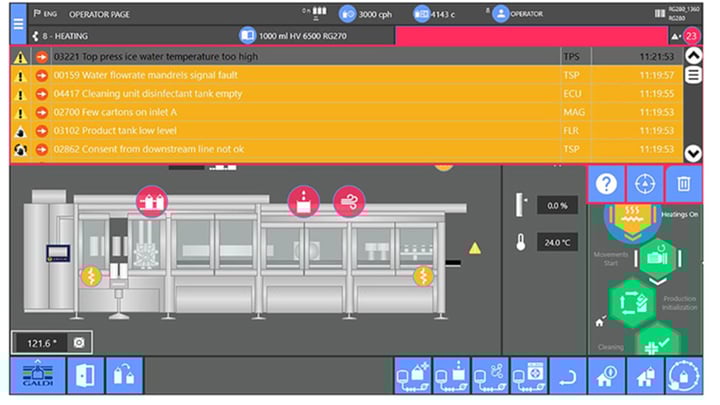Click the trash delete alarms icon
Viewport: 720px width, 405px height.
coord(684,184)
